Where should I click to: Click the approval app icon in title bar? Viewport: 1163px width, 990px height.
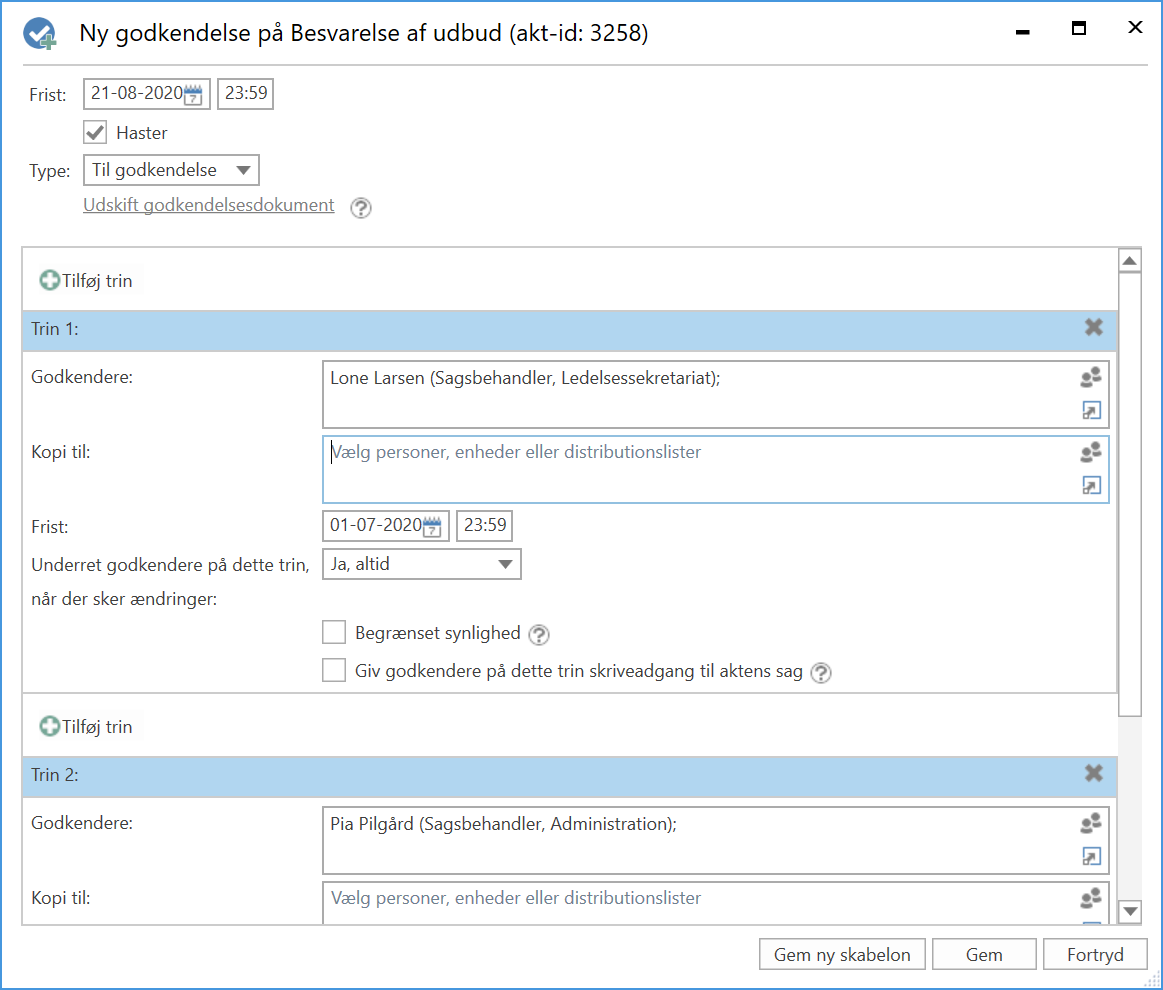click(x=39, y=33)
